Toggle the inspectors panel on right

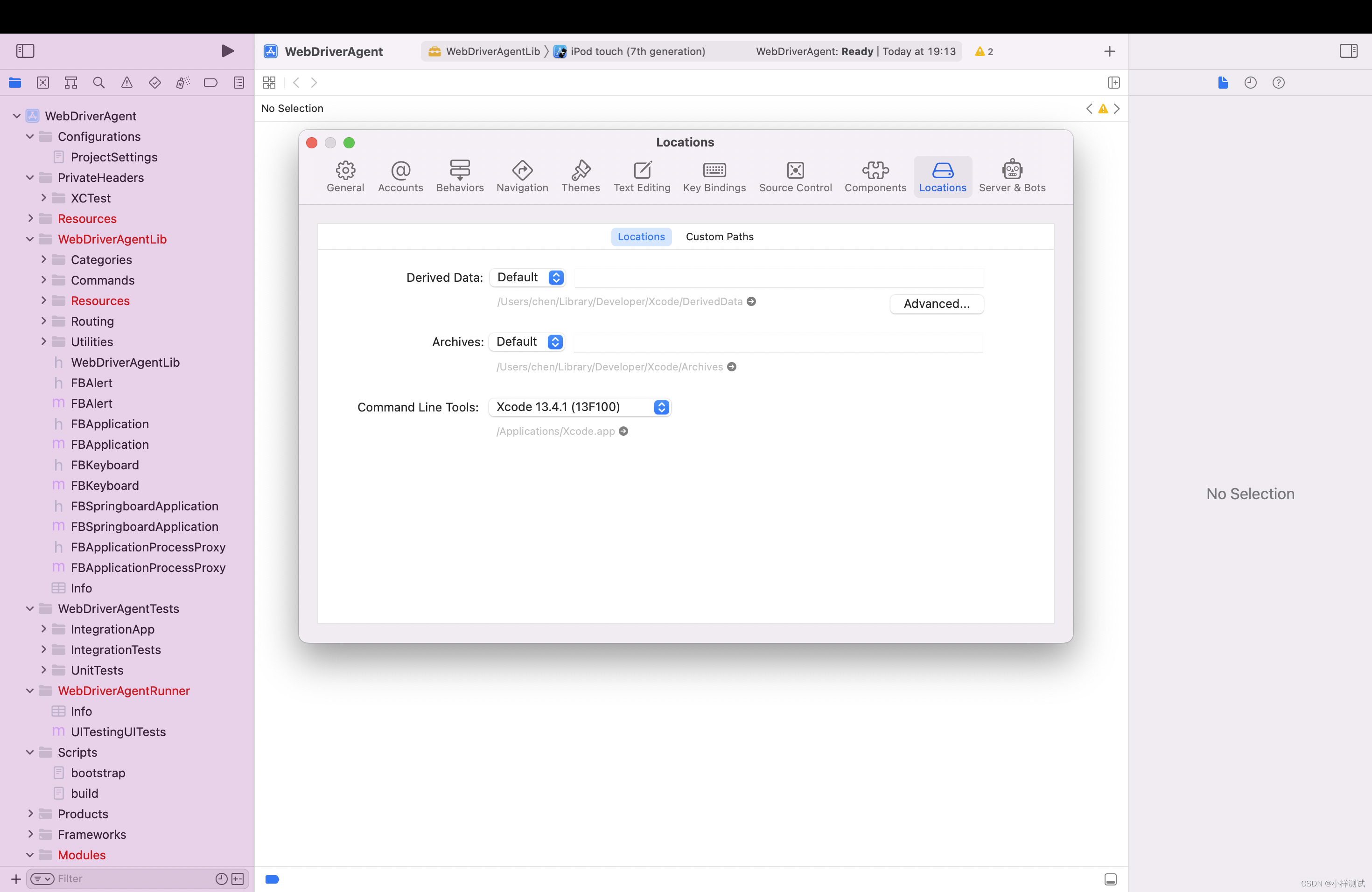tap(1348, 51)
